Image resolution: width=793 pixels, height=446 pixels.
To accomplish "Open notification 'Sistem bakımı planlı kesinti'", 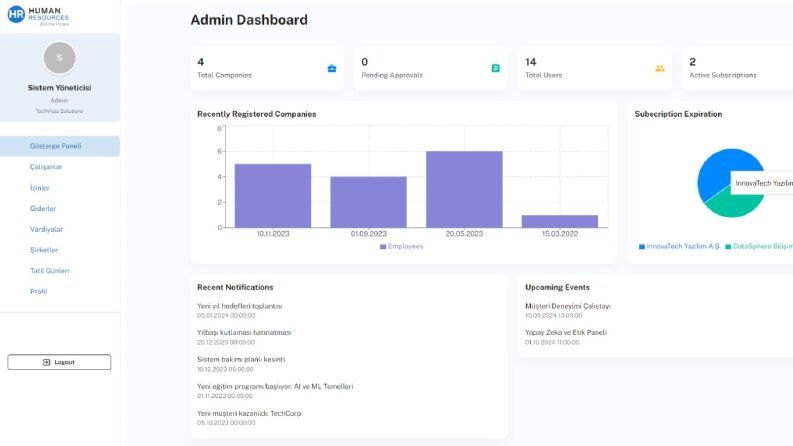I will coord(241,364).
